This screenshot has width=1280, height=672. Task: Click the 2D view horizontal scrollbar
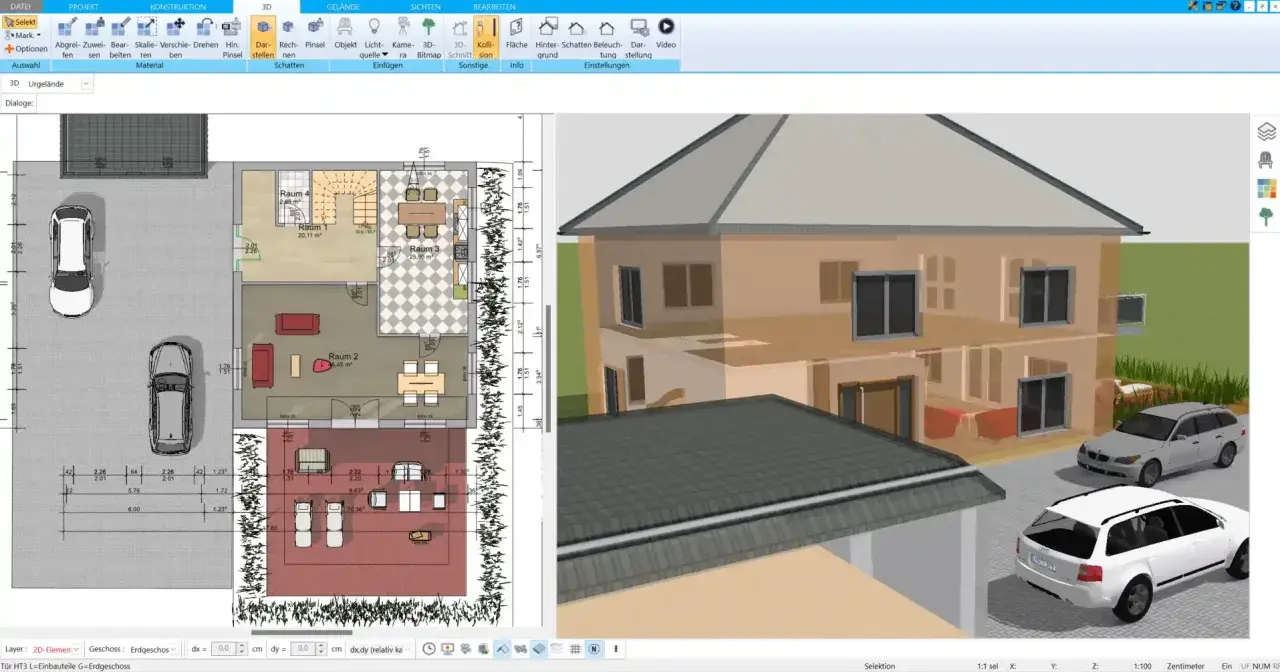301,632
